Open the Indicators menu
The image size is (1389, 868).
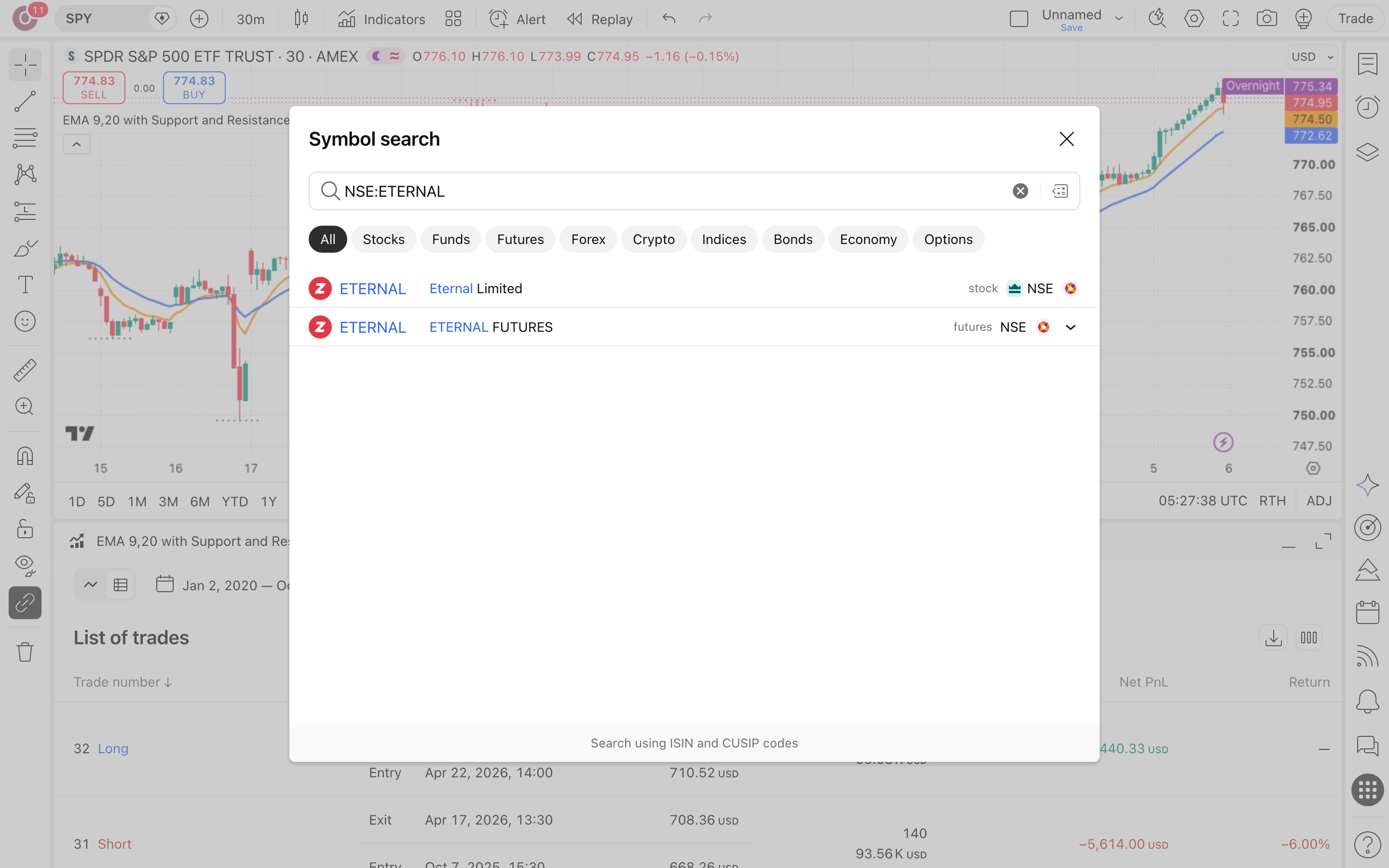point(381,19)
